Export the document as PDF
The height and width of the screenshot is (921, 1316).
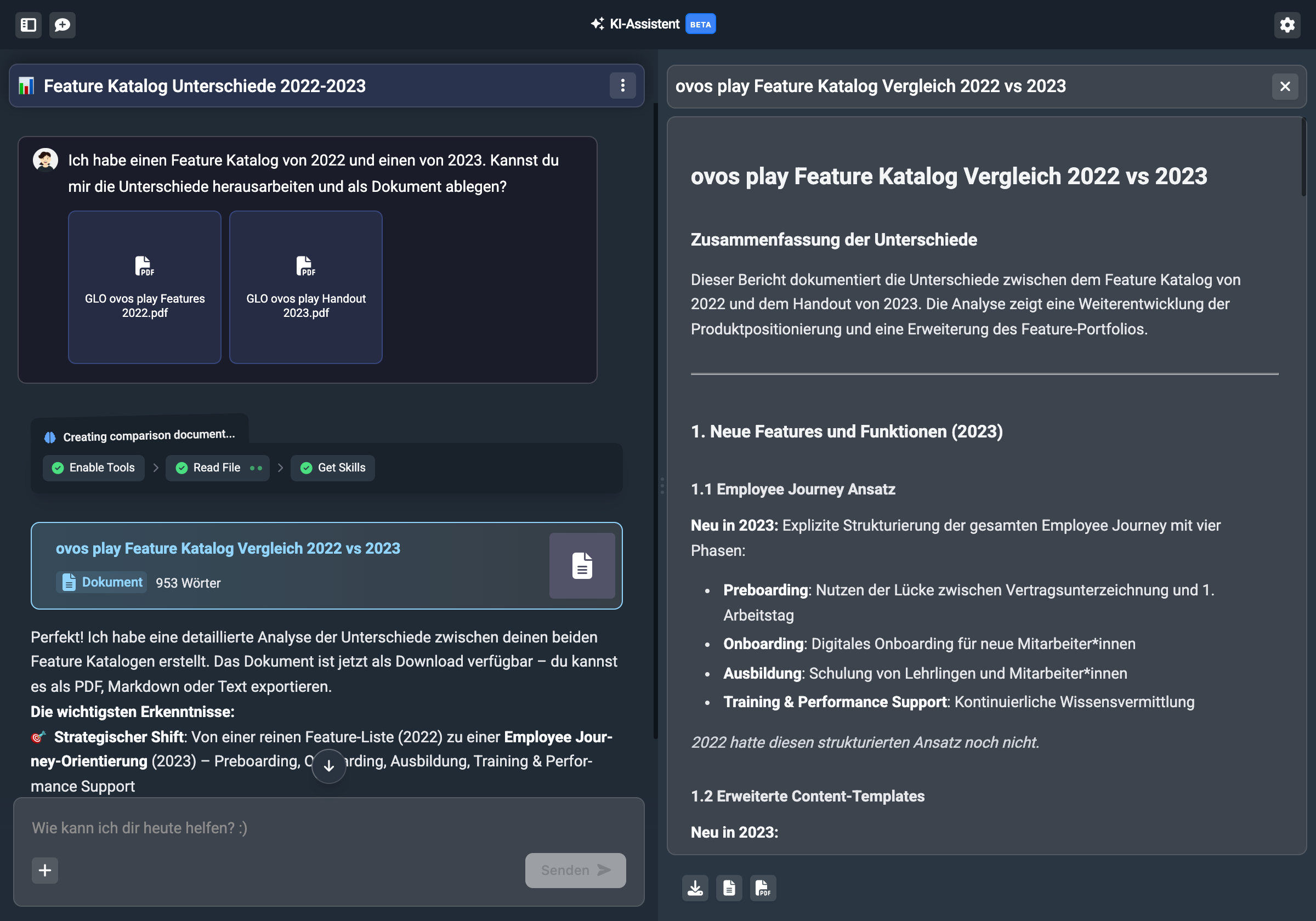point(762,888)
